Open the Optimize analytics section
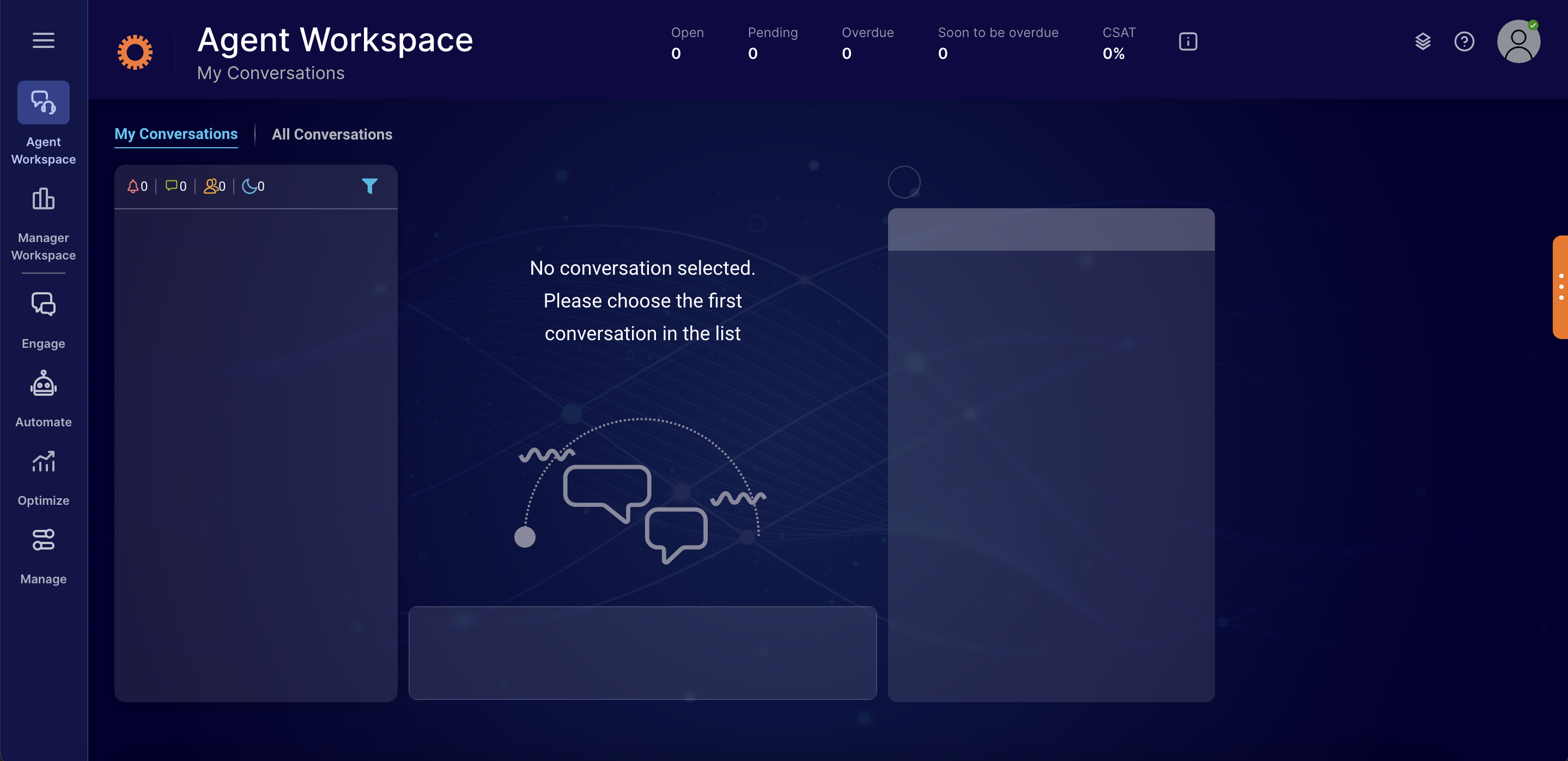Screen dimensions: 1568x761 pyautogui.click(x=43, y=478)
